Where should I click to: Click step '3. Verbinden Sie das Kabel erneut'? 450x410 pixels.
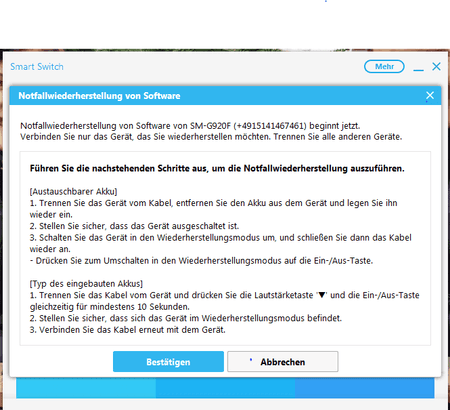point(128,330)
